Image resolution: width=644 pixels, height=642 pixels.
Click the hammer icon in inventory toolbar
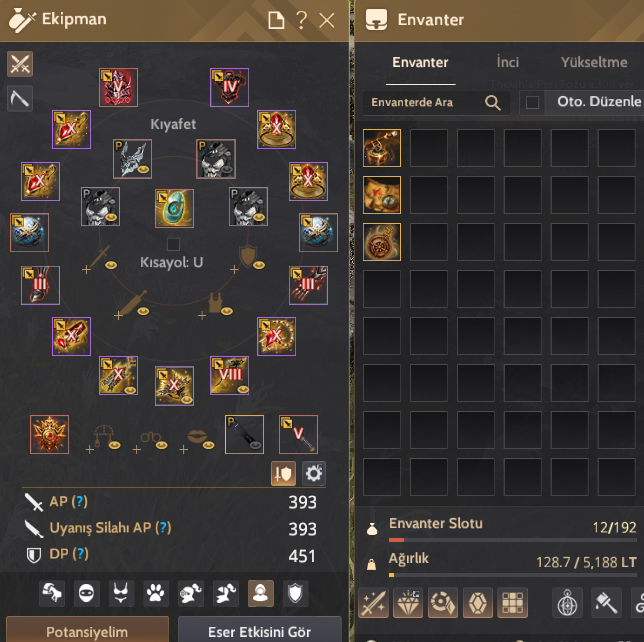(x=605, y=603)
